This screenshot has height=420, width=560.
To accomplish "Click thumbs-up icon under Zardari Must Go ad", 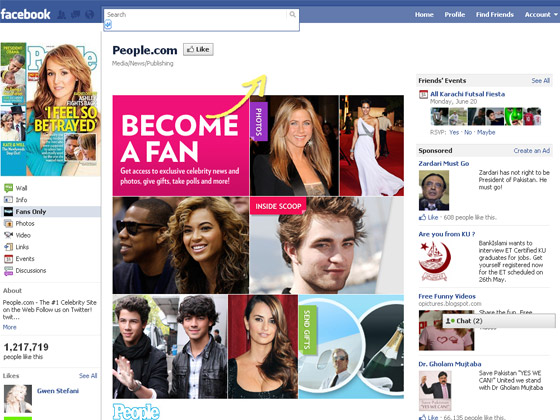I will click(422, 217).
